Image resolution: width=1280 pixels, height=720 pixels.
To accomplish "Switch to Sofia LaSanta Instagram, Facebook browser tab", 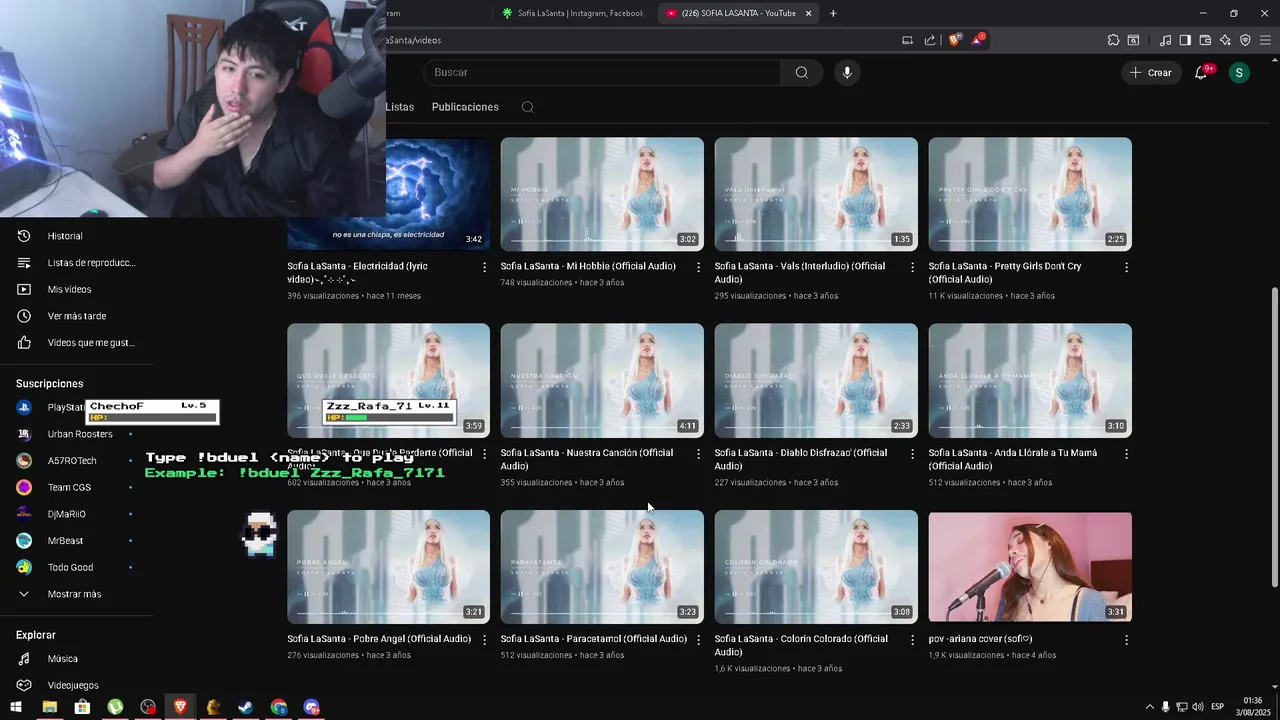I will point(574,13).
